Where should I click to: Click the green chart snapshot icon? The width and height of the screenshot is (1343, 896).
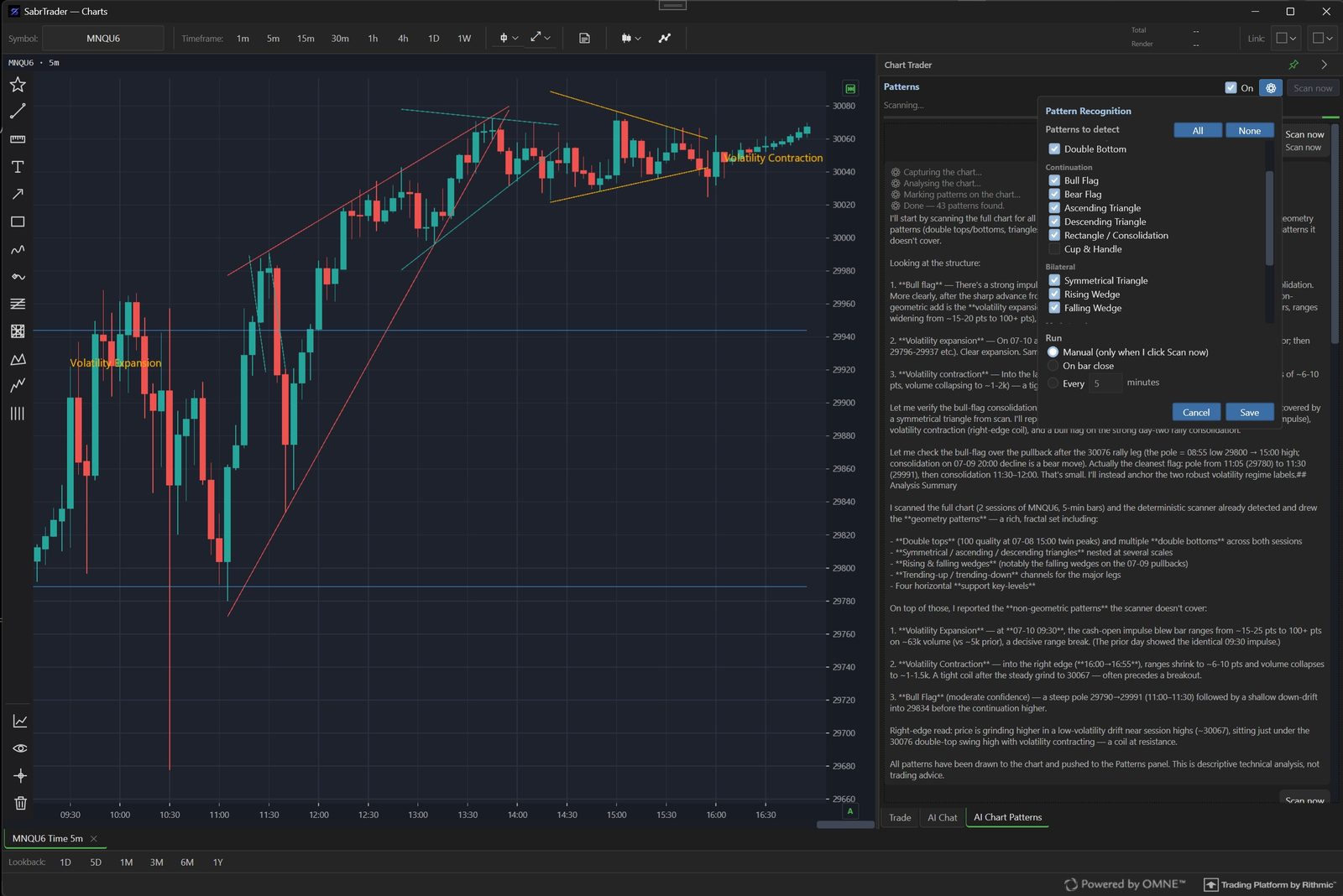850,88
